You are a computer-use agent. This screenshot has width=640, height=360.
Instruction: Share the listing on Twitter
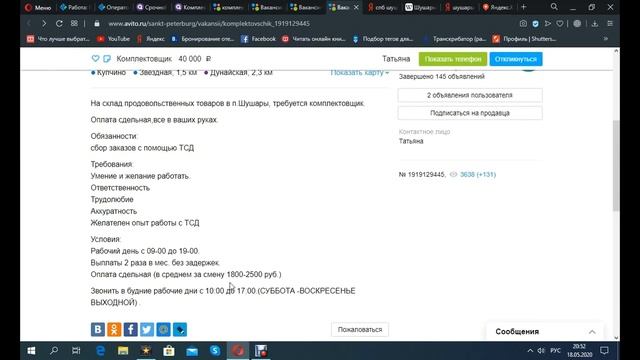tap(147, 329)
